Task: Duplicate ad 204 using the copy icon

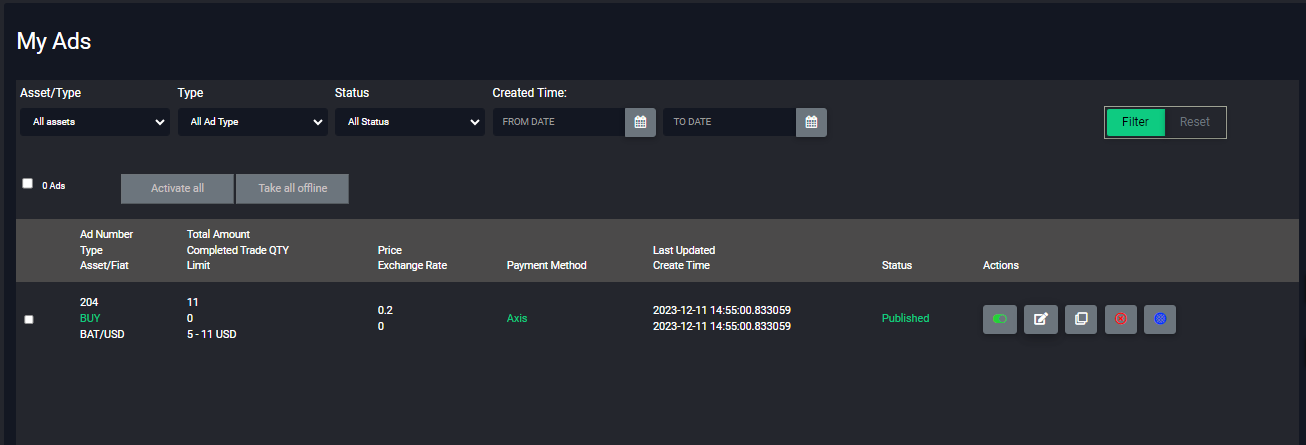Action: (1081, 319)
